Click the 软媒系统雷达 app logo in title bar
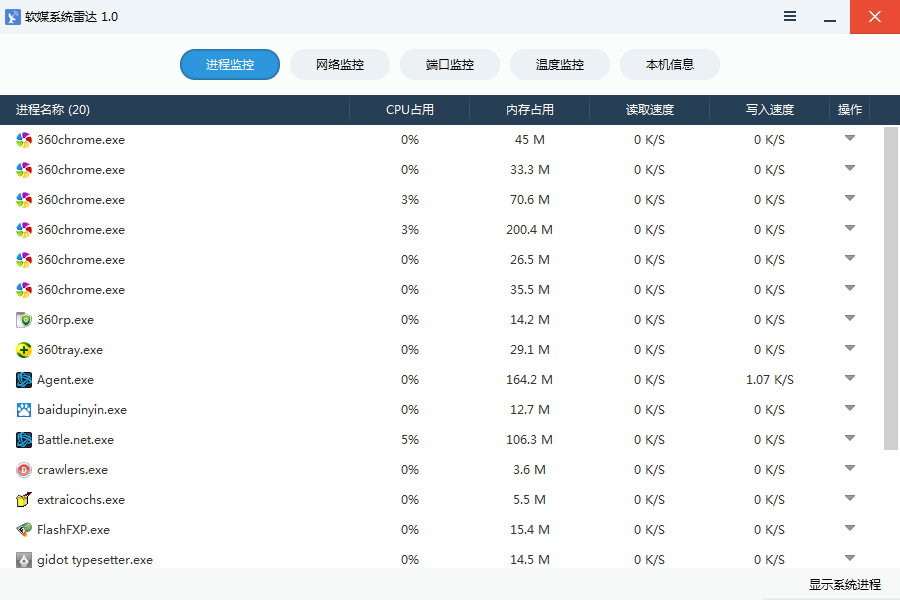Image resolution: width=900 pixels, height=600 pixels. click(x=13, y=17)
